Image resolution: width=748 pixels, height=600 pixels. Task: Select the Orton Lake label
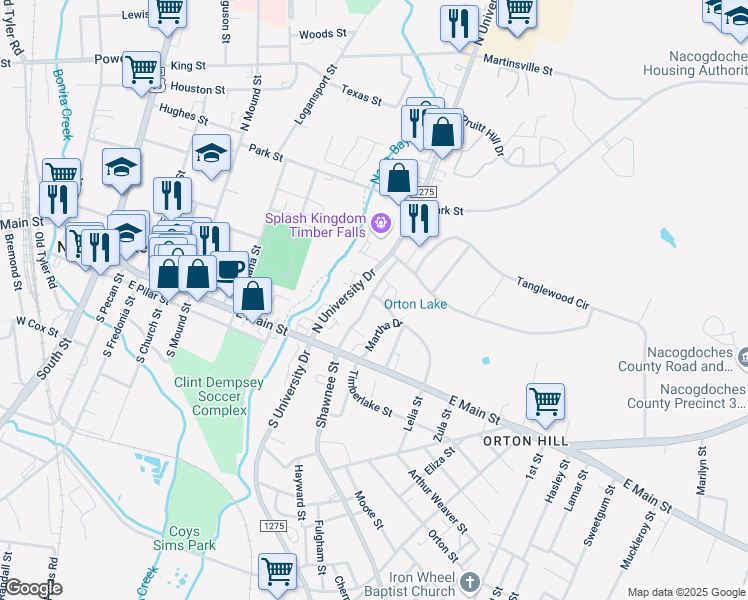coord(416,304)
